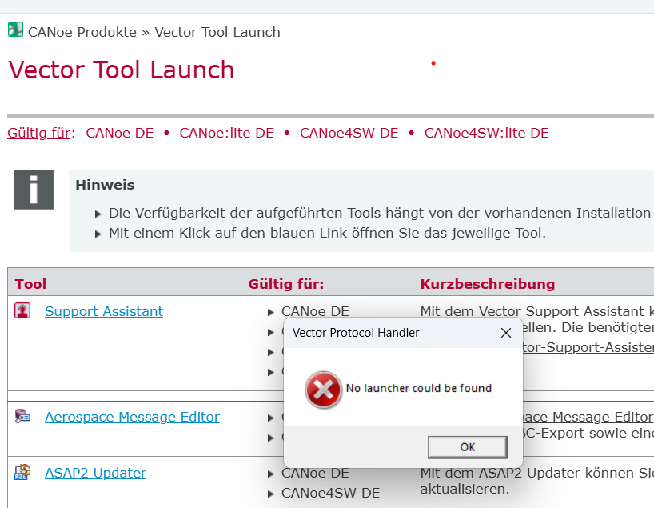The width and height of the screenshot is (654, 508).
Task: Click the Aerospace Message Editor tool icon
Action: pyautogui.click(x=22, y=417)
